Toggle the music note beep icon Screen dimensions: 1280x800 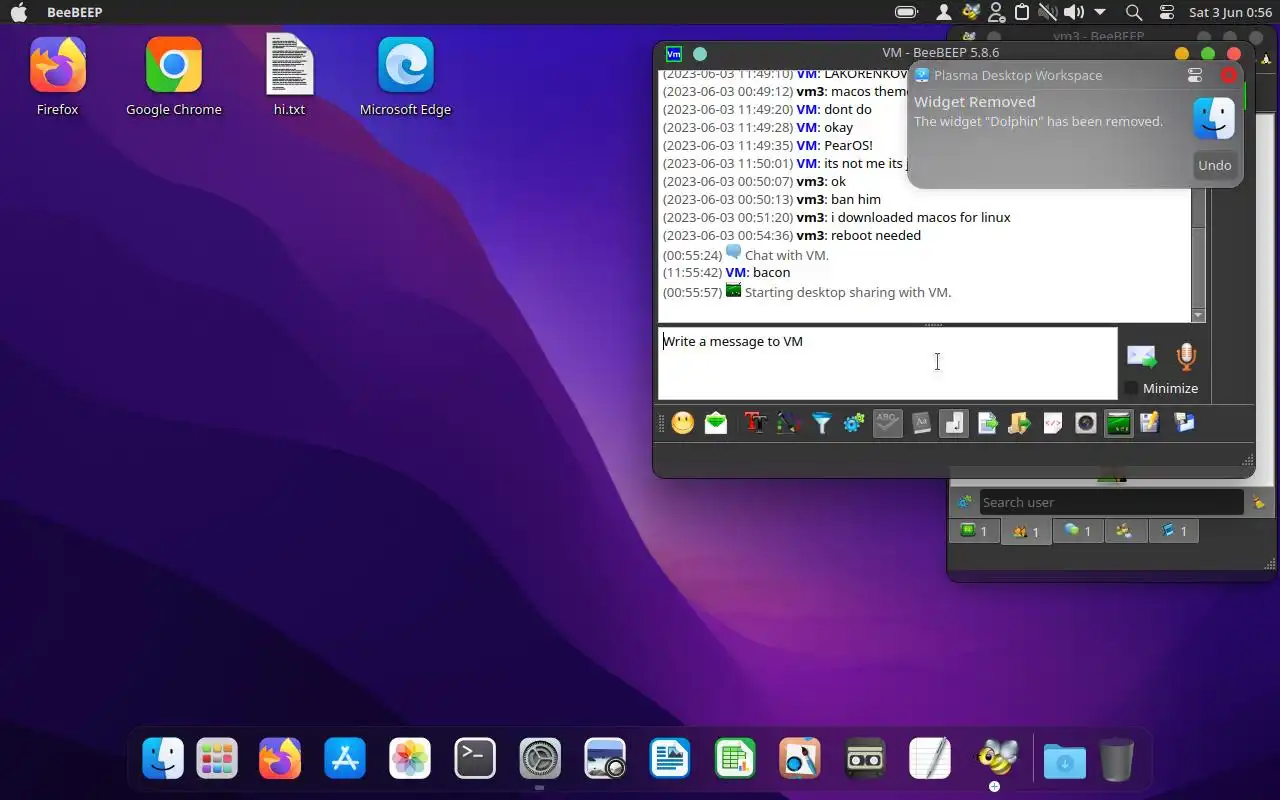pos(954,423)
